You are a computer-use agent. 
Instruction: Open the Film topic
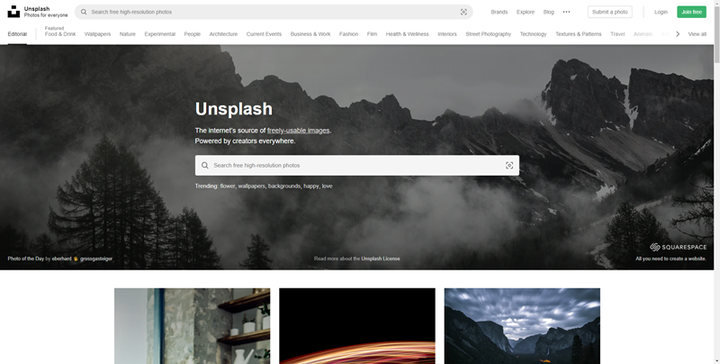coord(371,34)
